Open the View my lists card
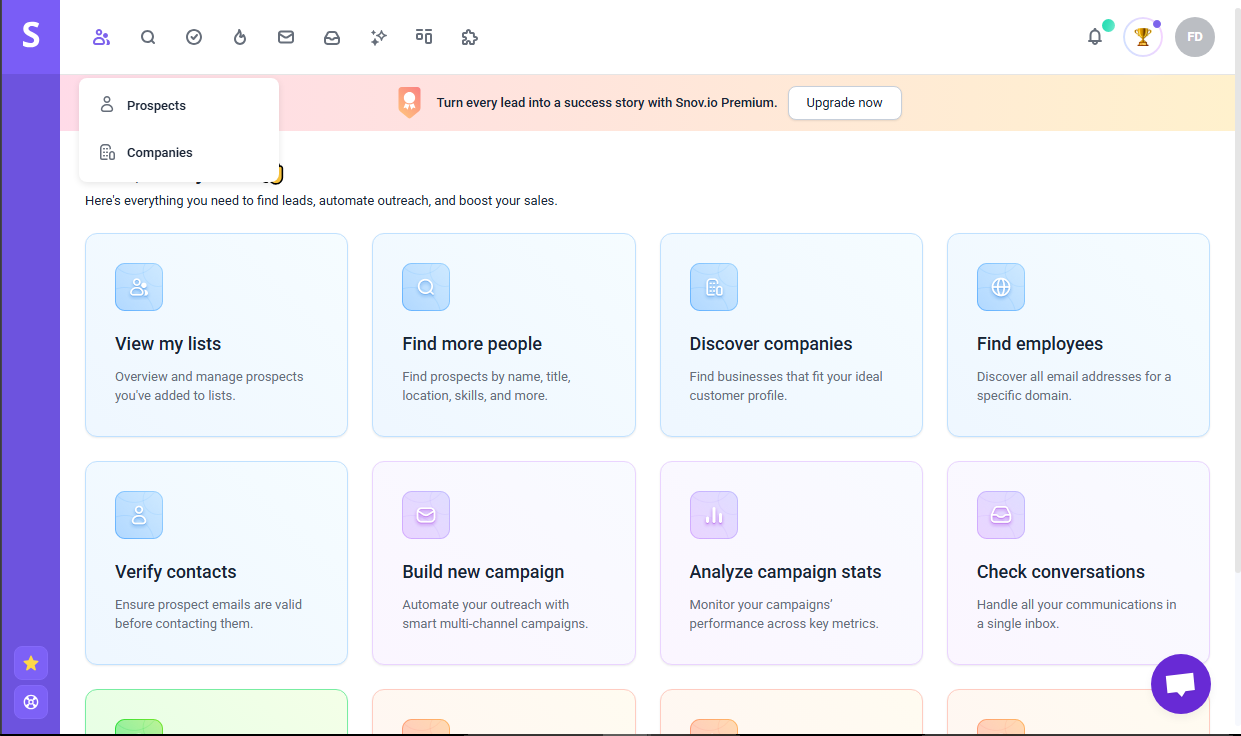The height and width of the screenshot is (736, 1241). point(216,335)
